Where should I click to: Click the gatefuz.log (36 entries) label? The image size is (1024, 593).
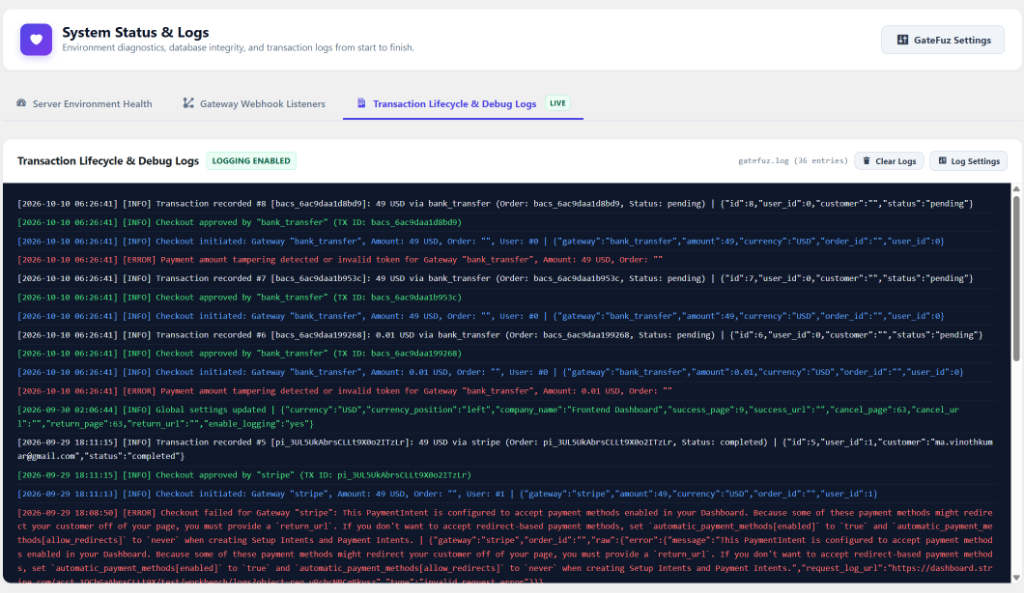(793, 161)
